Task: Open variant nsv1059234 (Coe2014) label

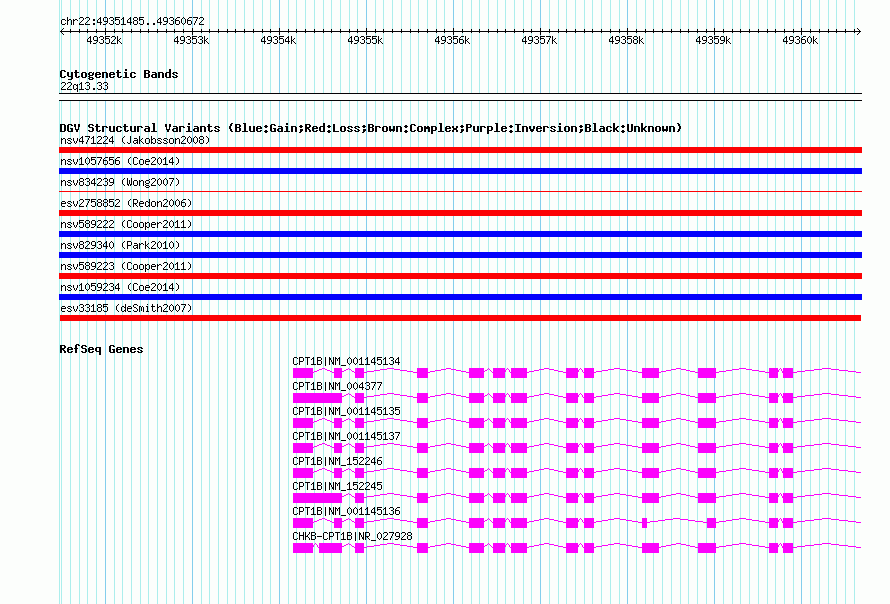Action: (x=120, y=287)
